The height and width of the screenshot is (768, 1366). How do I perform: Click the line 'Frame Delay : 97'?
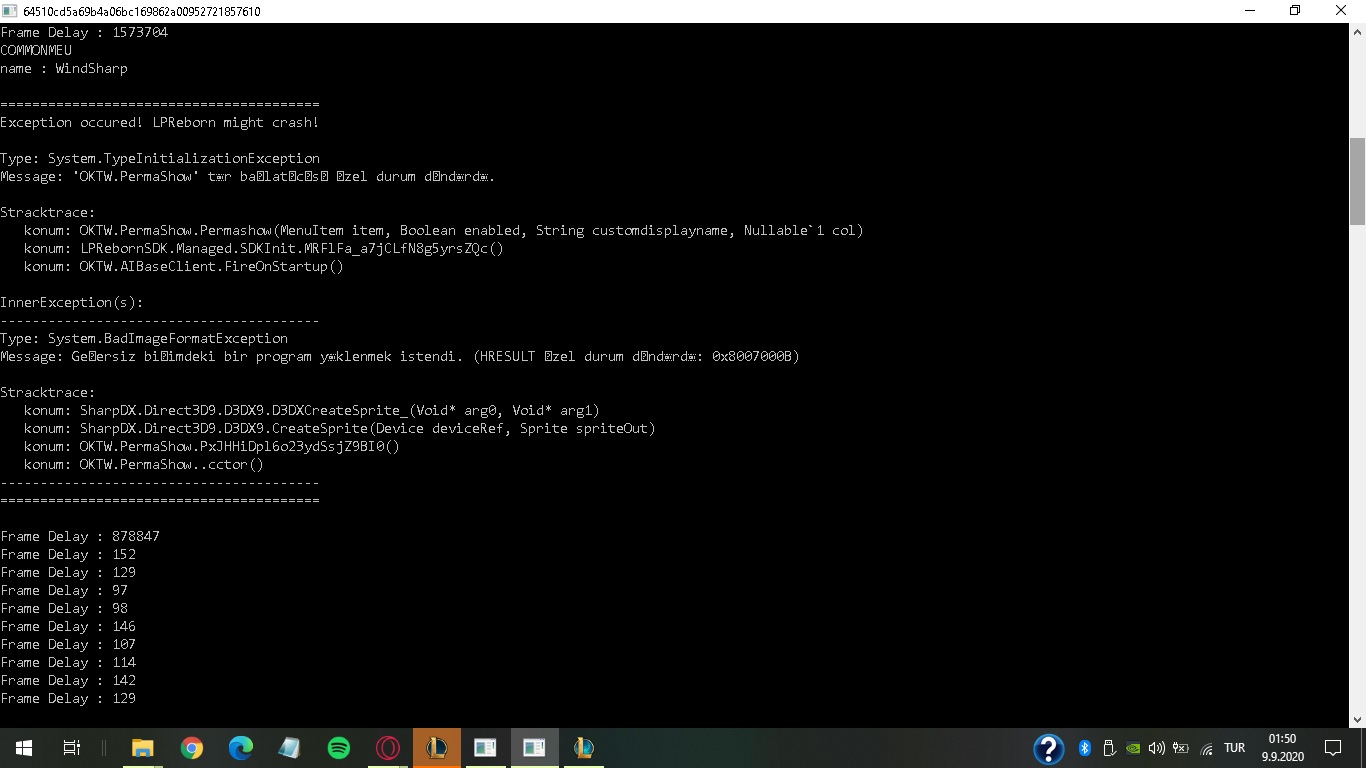pos(64,590)
